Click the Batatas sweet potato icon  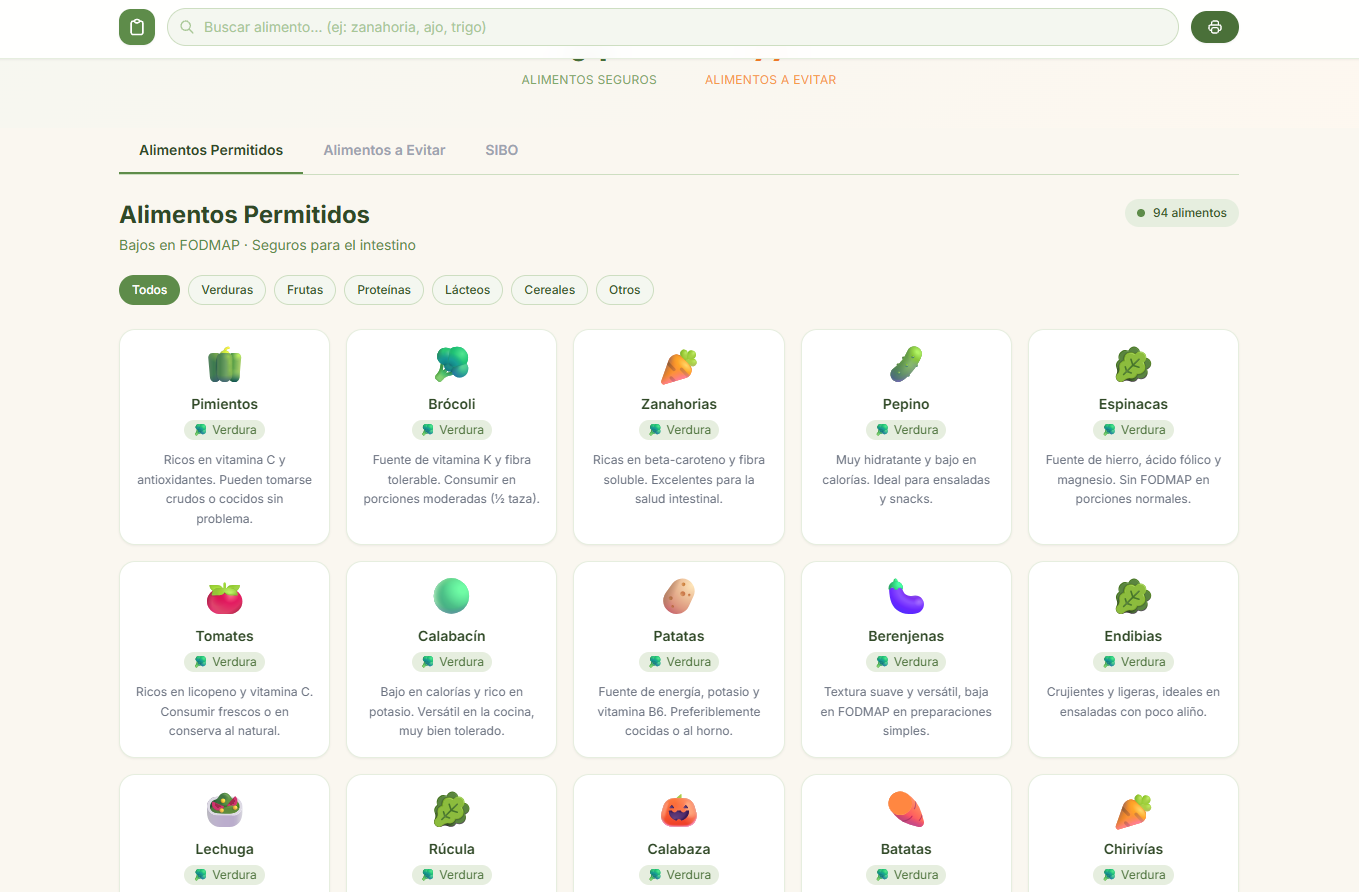[x=906, y=810]
